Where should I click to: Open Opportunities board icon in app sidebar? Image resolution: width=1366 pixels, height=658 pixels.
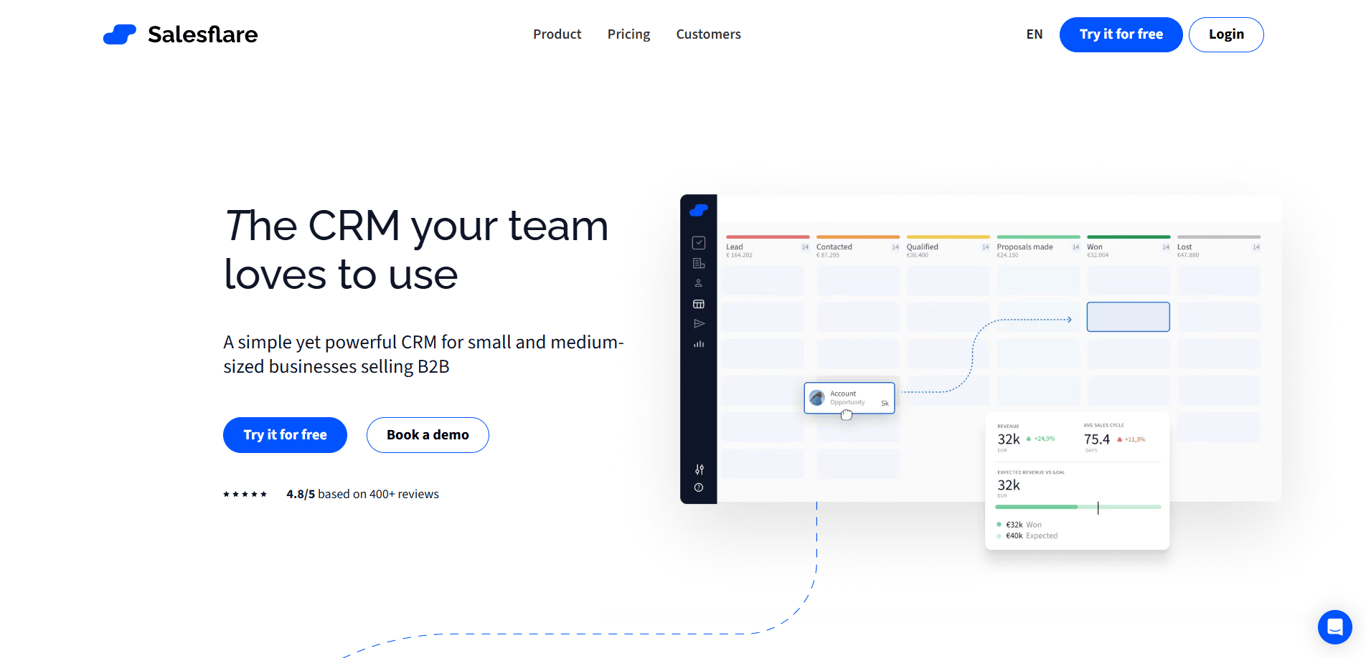(699, 304)
